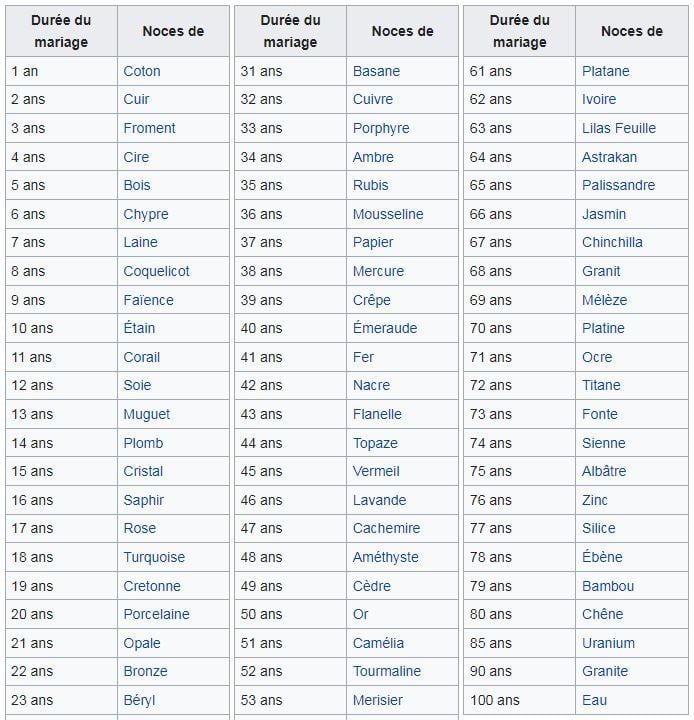Open the Basane link

pos(376,71)
